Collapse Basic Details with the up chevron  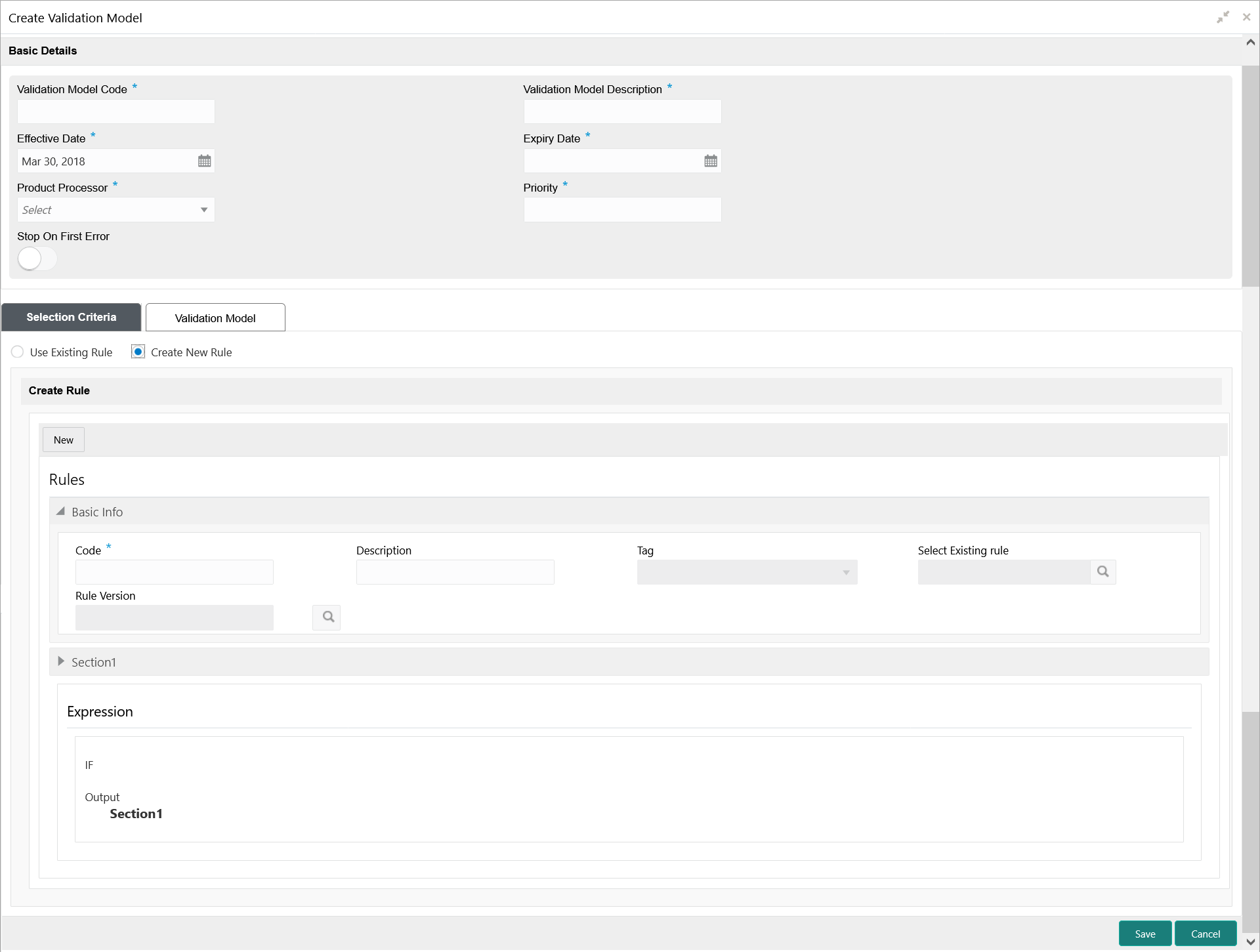1250,43
